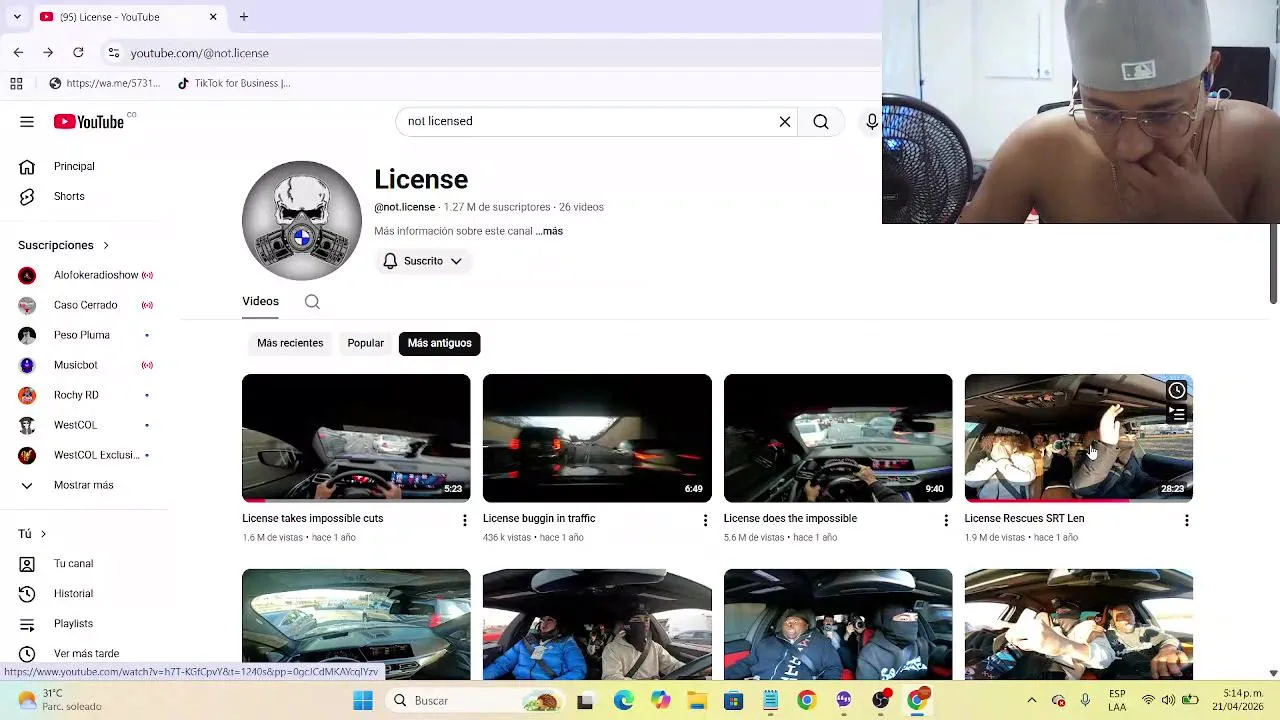Click the License channel avatar
Screen dimensions: 1280x720
click(x=302, y=221)
